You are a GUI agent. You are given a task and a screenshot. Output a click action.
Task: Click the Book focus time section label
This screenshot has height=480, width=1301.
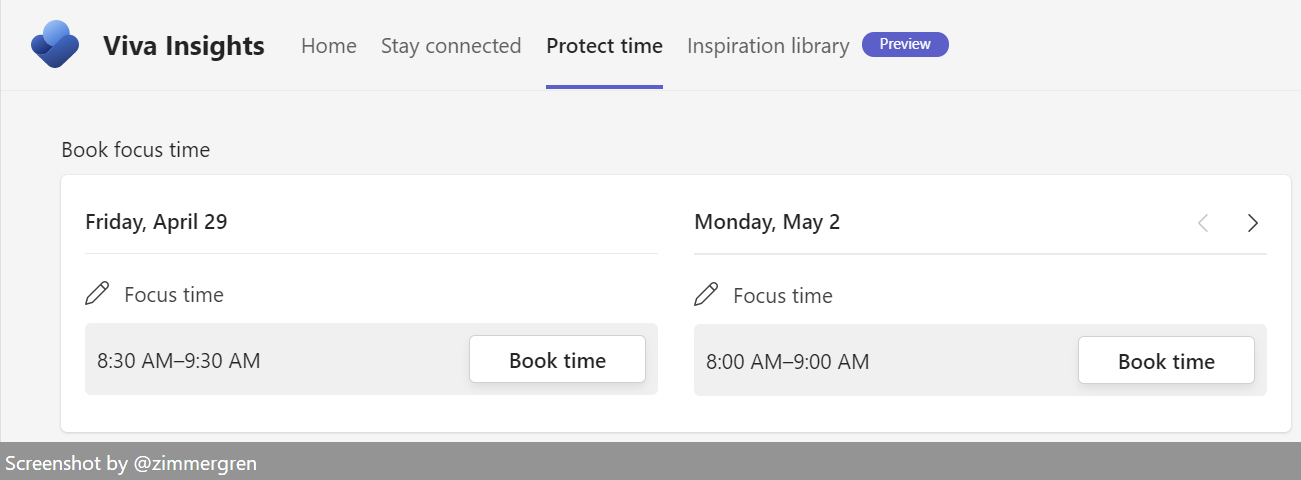click(136, 150)
